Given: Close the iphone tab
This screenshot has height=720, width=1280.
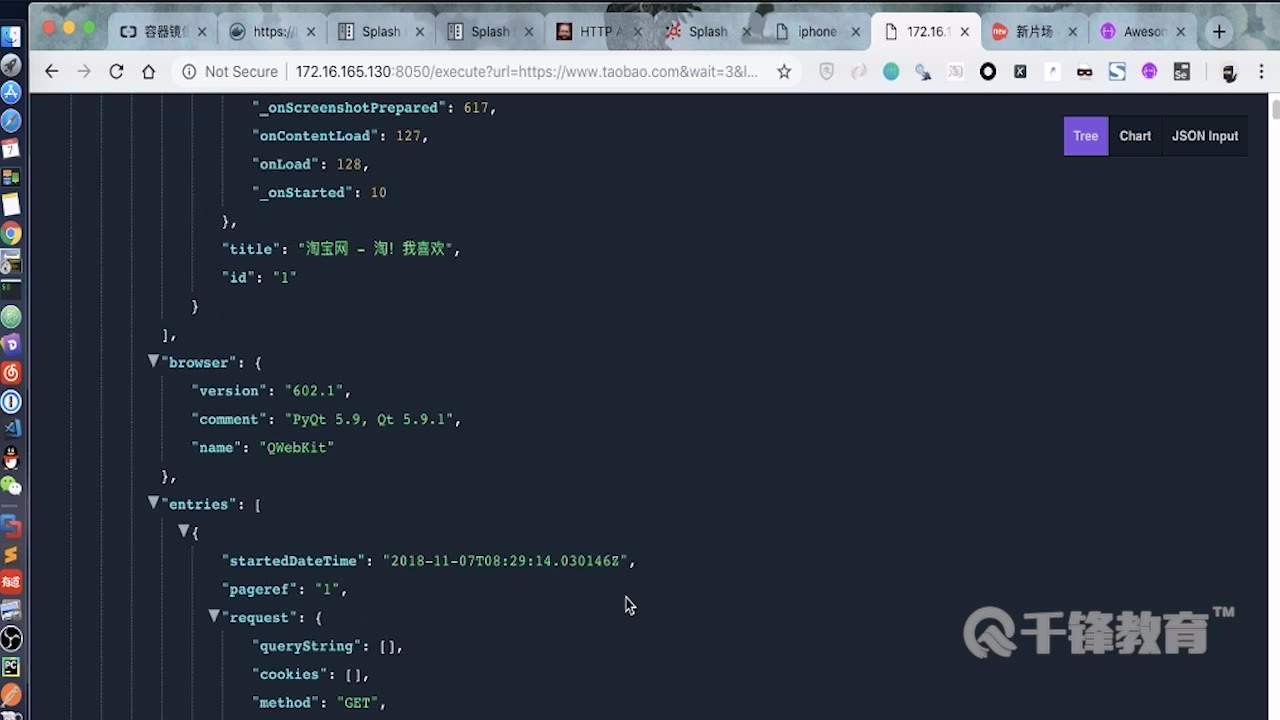Looking at the screenshot, I should (855, 32).
